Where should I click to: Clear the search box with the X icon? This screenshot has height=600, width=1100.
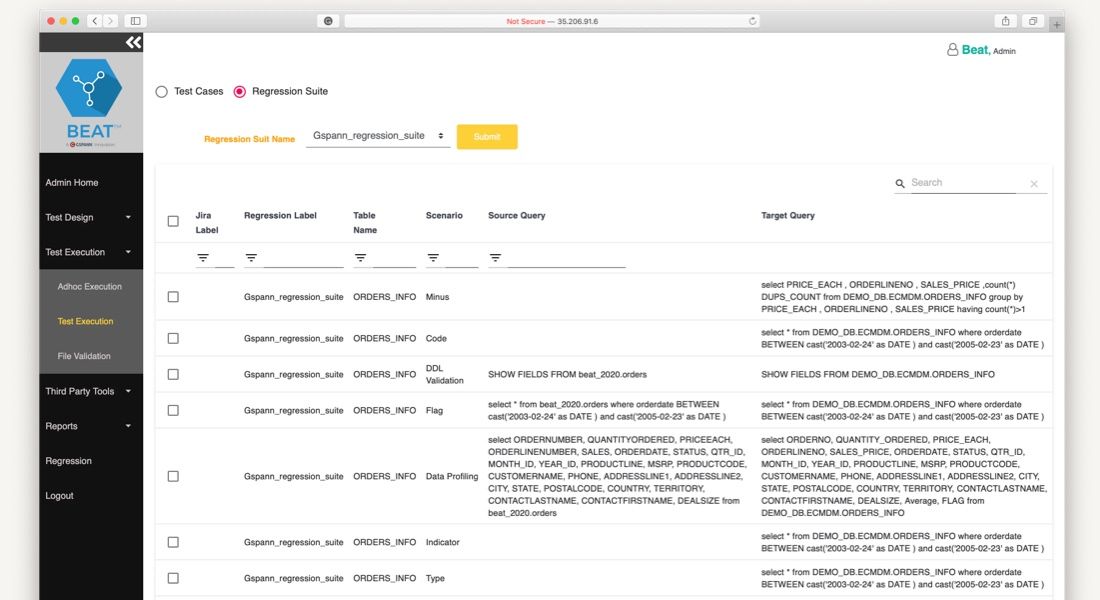[1034, 183]
